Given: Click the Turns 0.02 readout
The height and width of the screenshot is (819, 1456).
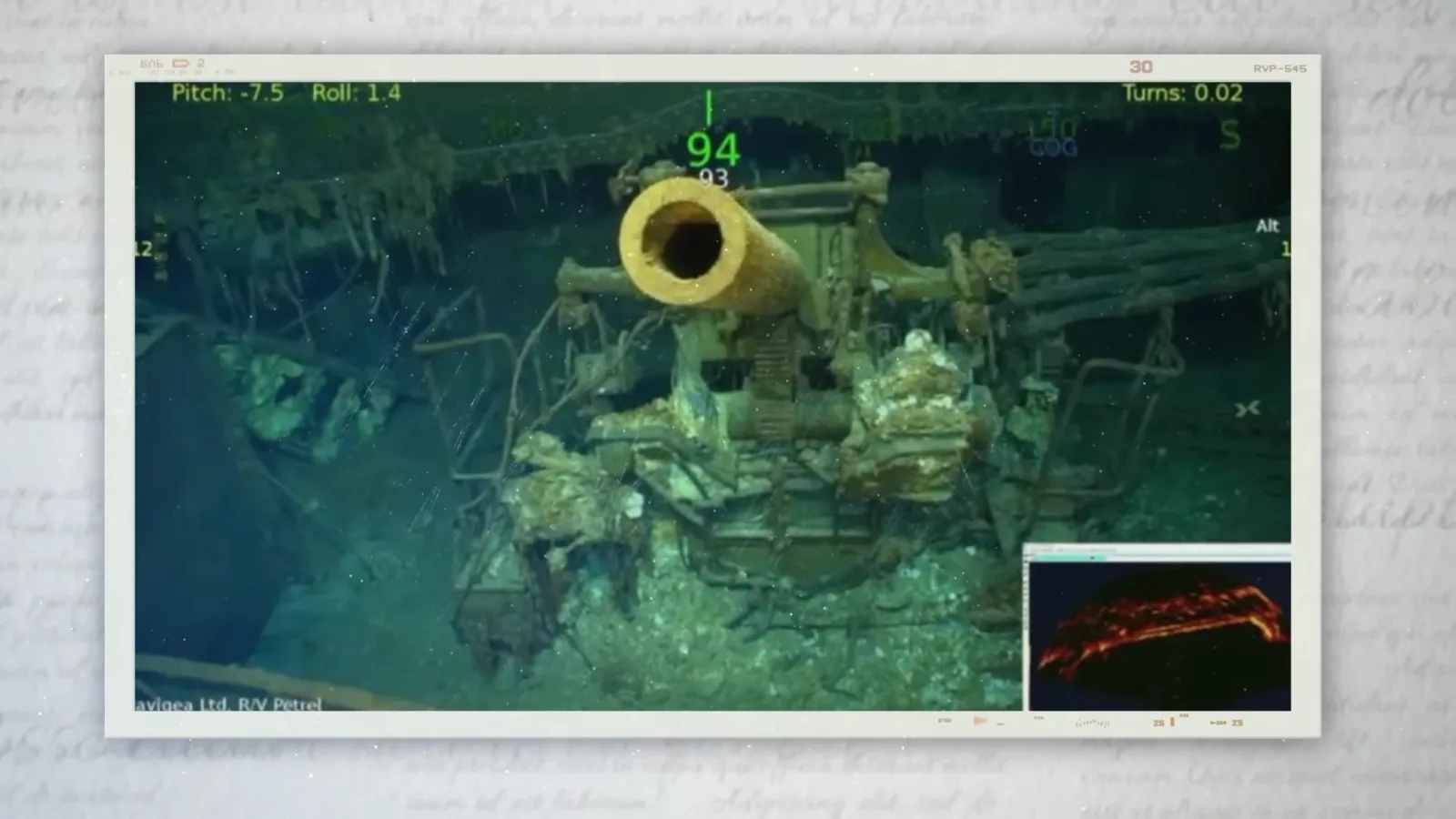Looking at the screenshot, I should [1181, 93].
